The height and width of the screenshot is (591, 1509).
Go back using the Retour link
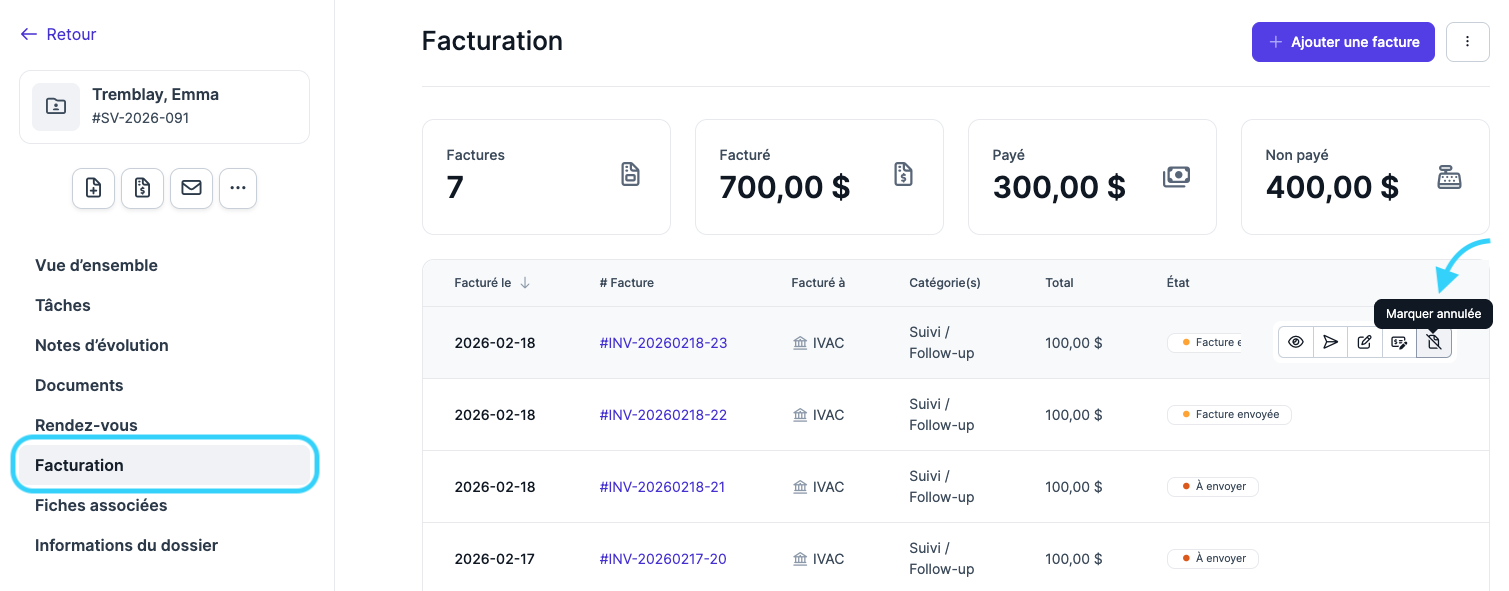(59, 34)
